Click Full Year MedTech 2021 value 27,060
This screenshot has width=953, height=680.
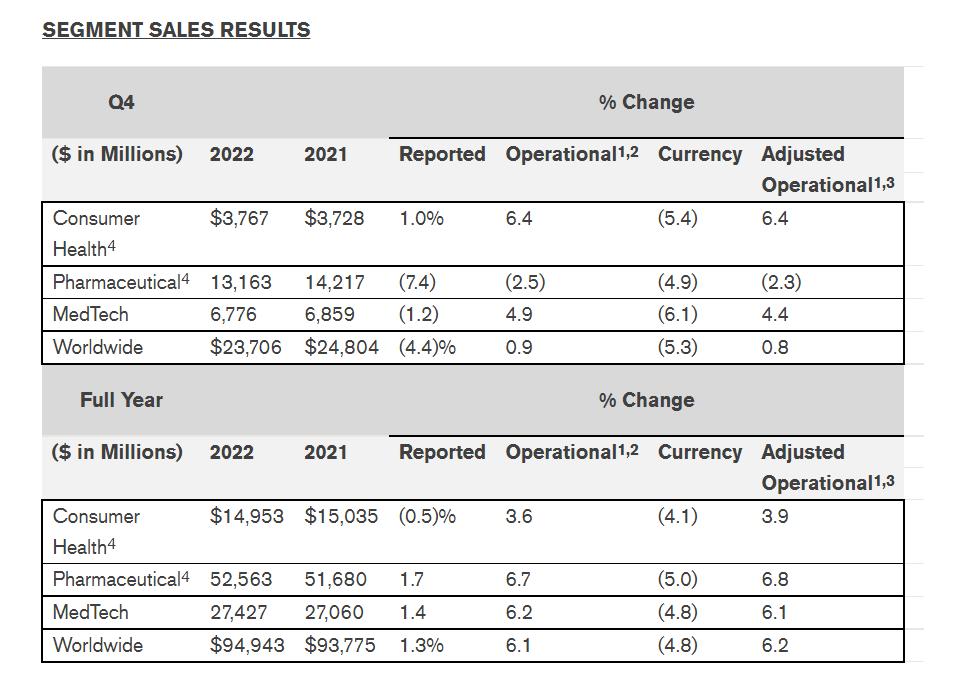(x=334, y=612)
